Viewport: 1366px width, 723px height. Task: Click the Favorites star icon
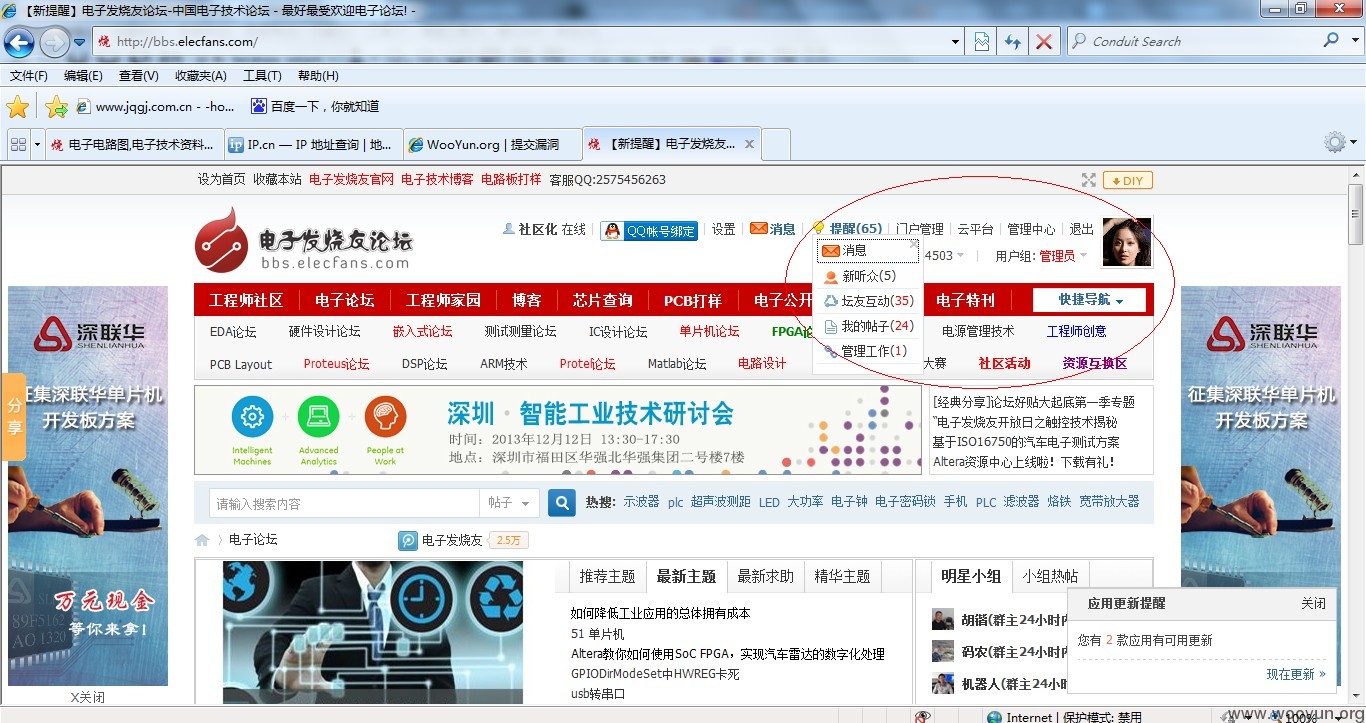(18, 106)
